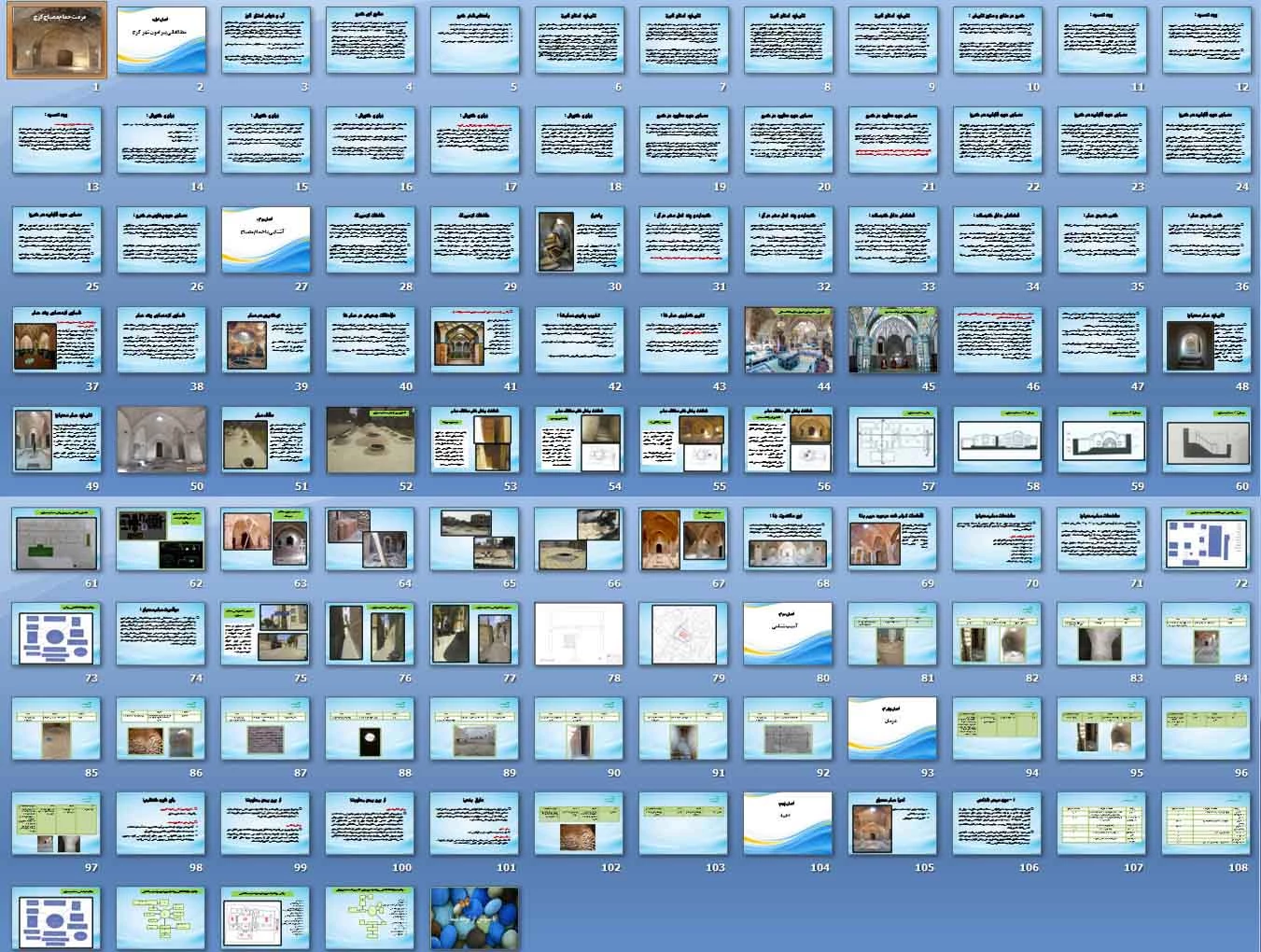This screenshot has height=952, width=1261.
Task: Select slide 104 white section divider thumbnail
Action: coord(789,823)
